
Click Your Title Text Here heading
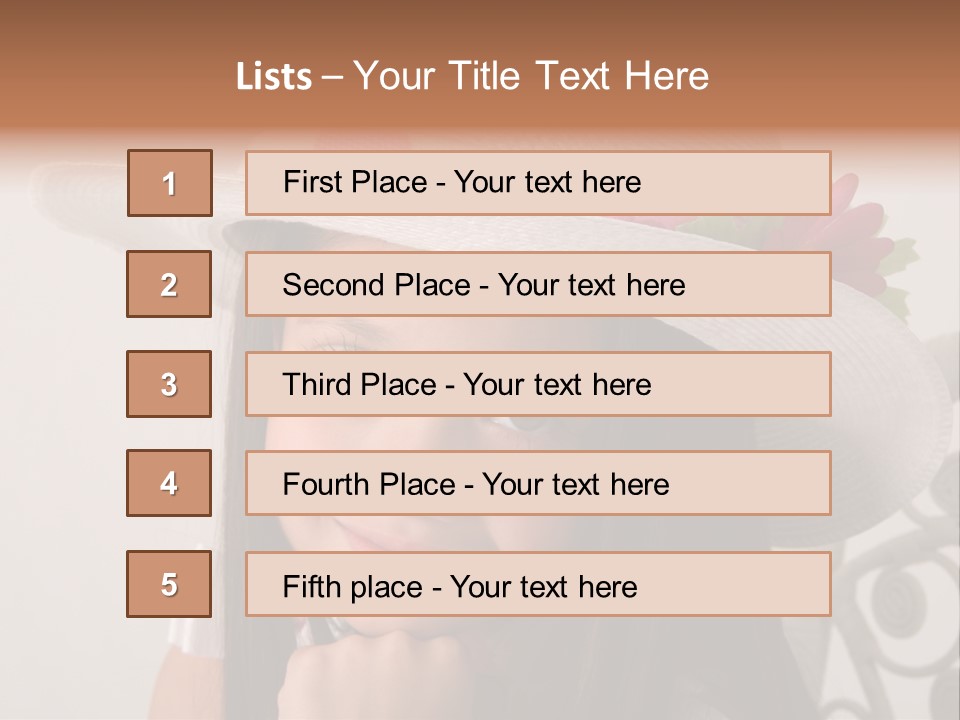click(531, 76)
